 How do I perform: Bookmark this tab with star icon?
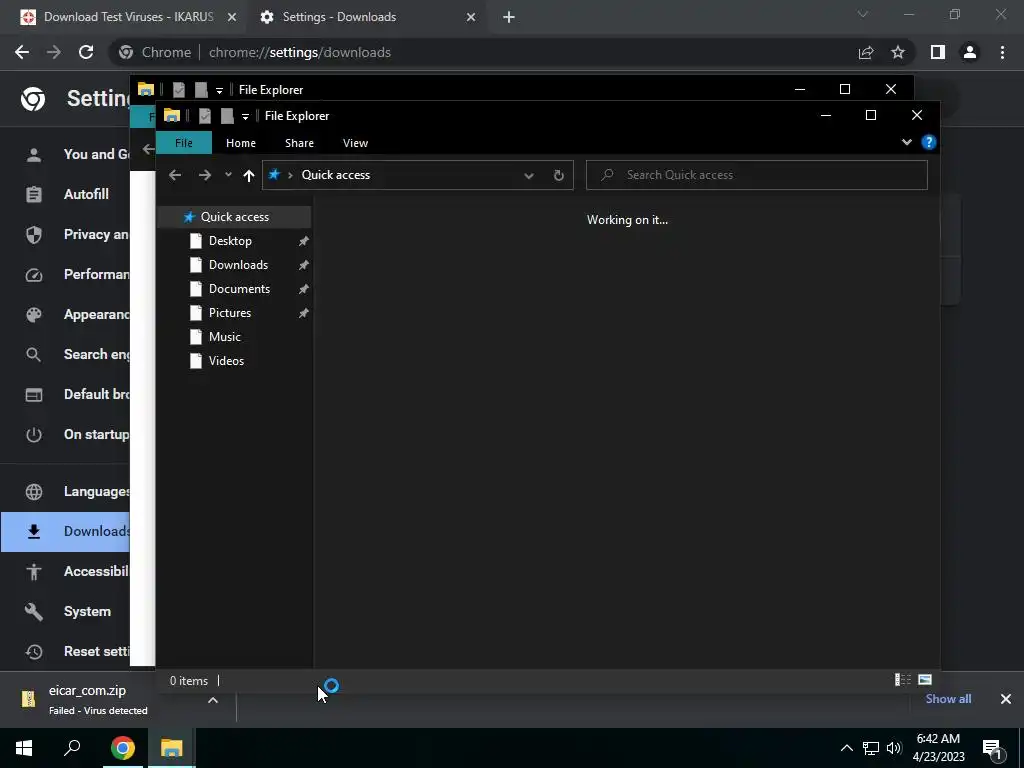click(898, 52)
